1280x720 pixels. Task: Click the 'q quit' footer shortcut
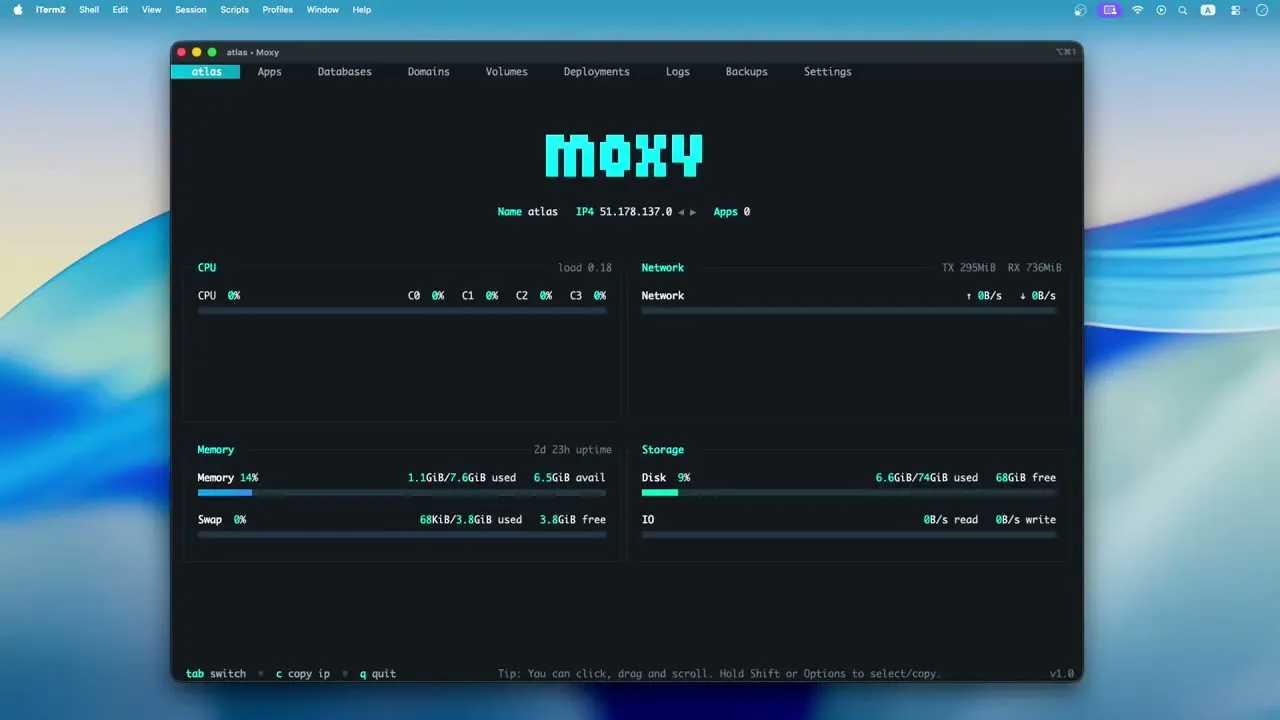(x=377, y=674)
